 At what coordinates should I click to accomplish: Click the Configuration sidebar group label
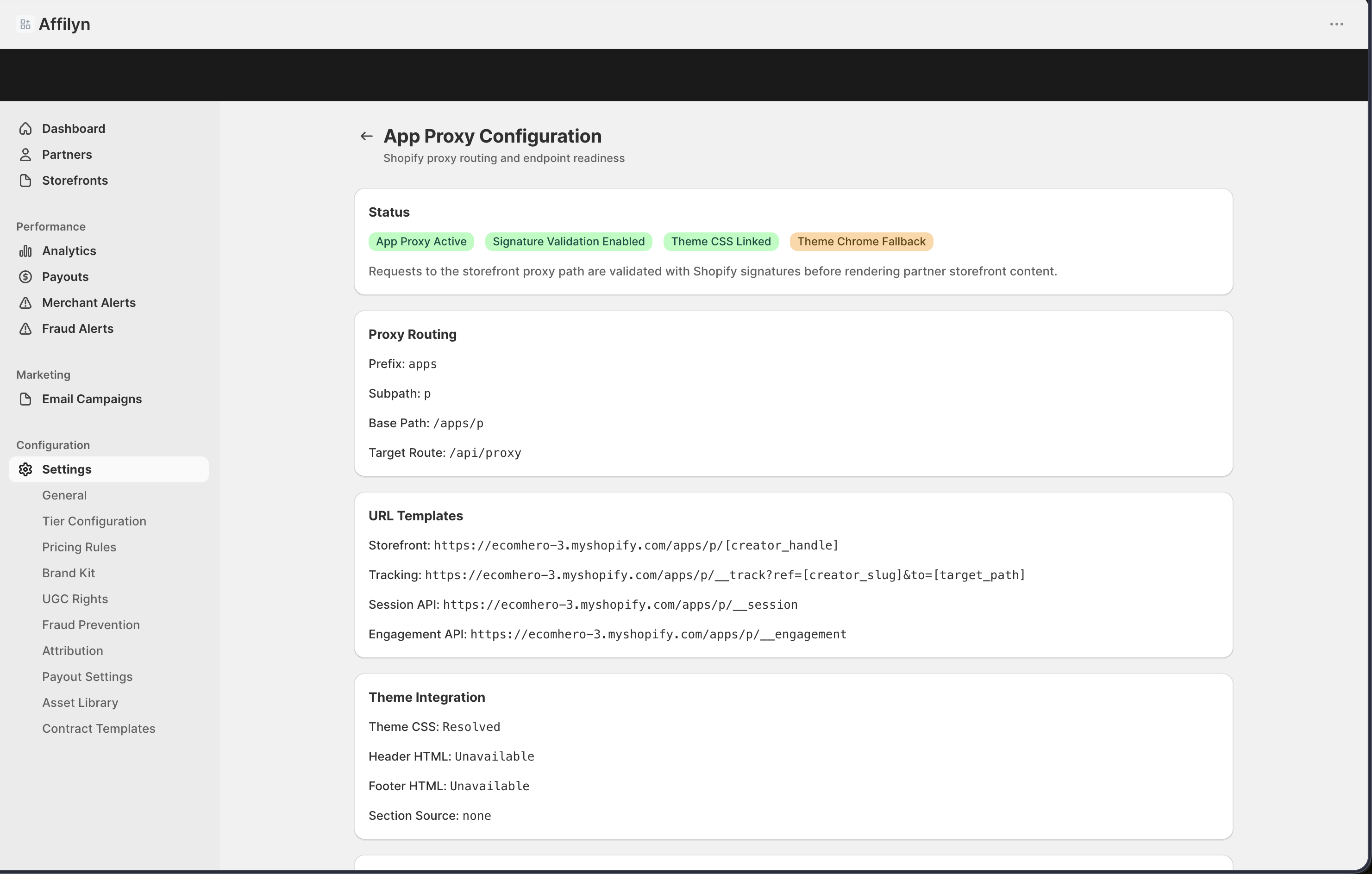point(53,445)
